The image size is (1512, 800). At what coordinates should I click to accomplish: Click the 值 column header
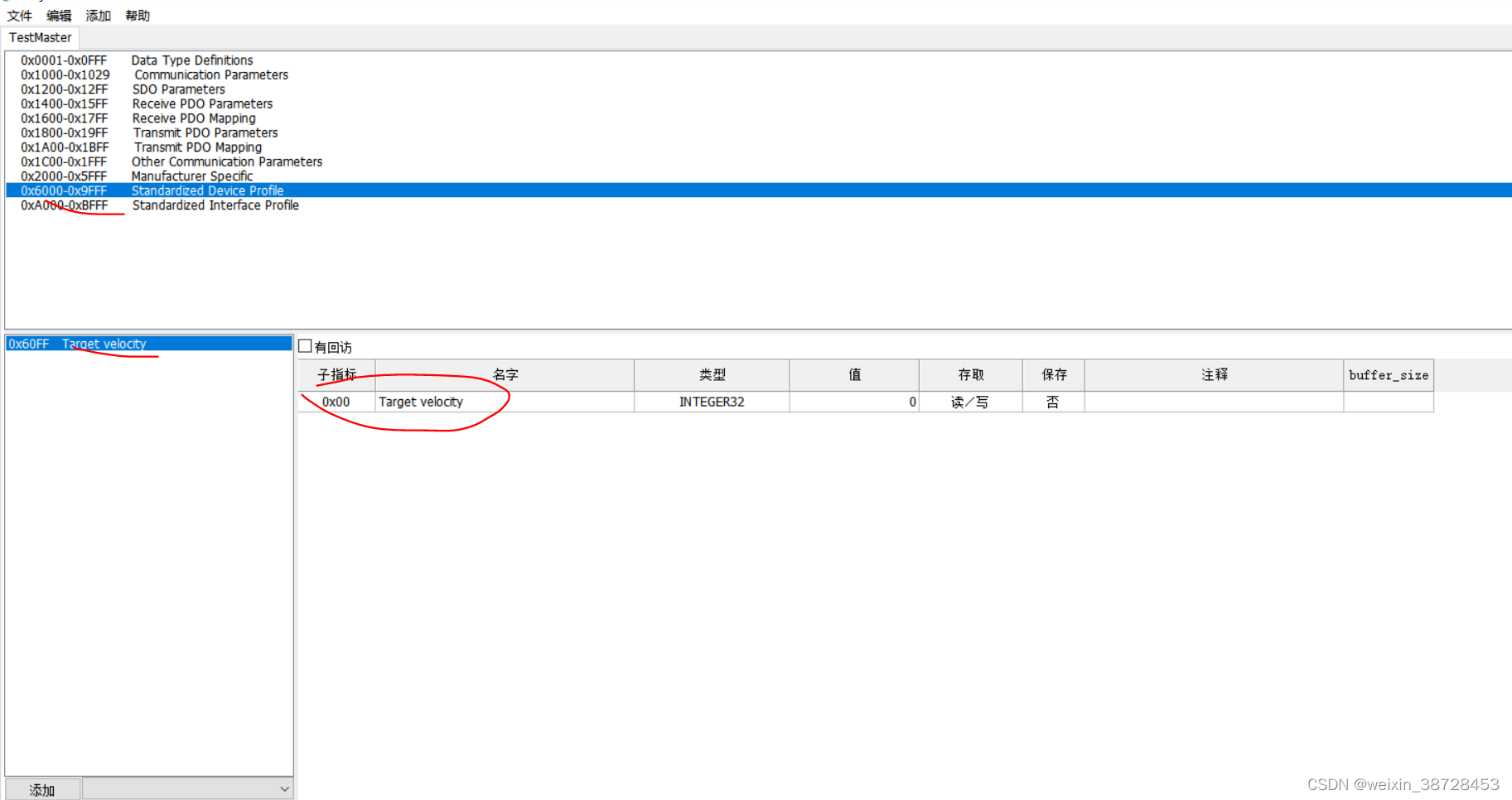pyautogui.click(x=855, y=375)
